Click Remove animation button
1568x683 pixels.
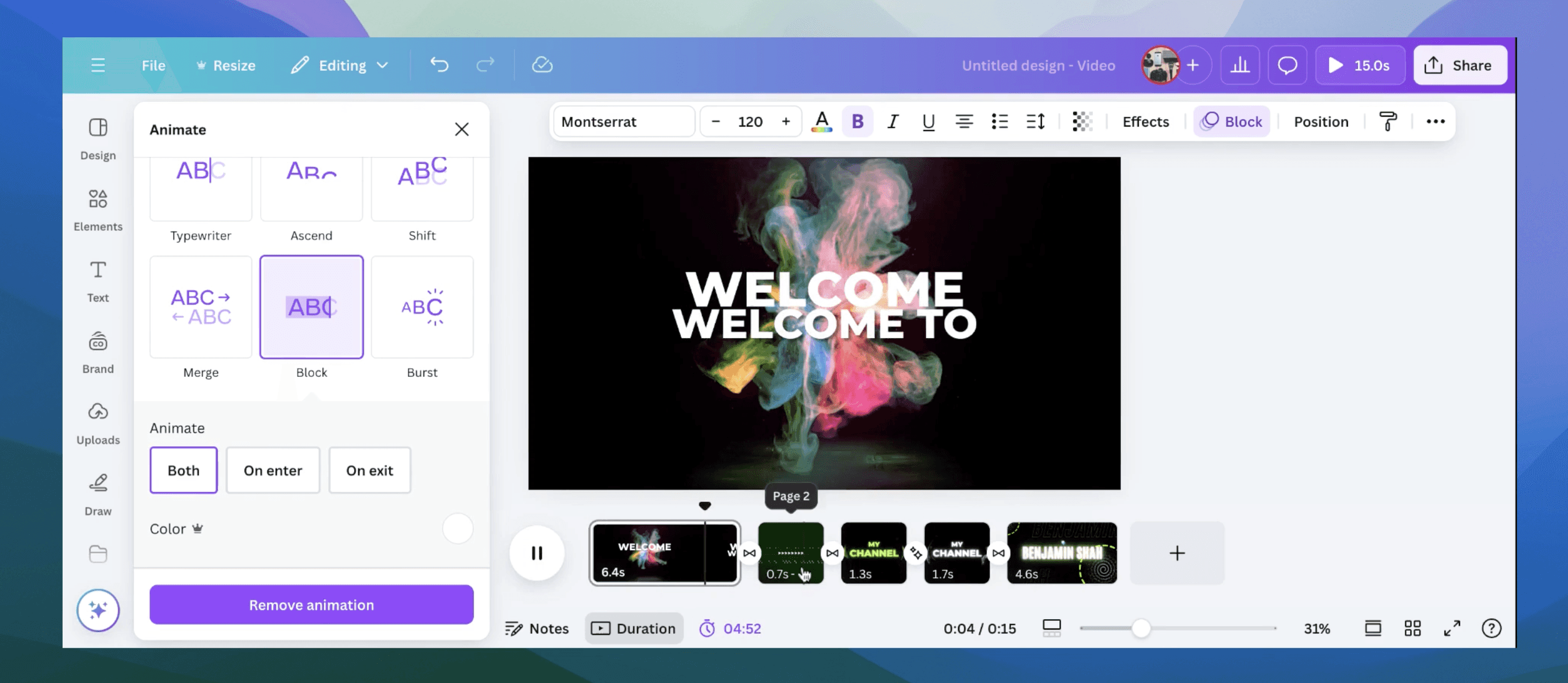[312, 605]
